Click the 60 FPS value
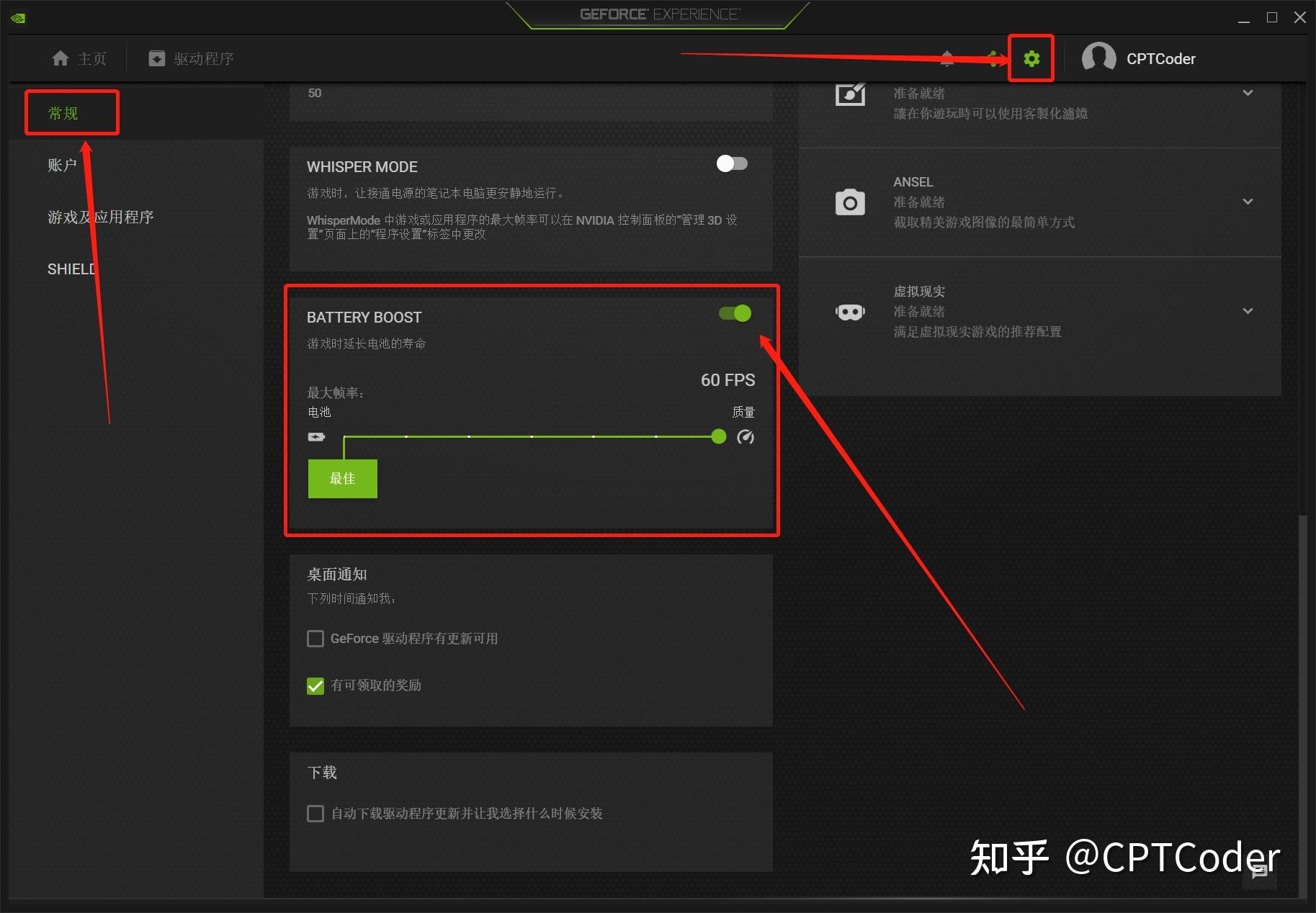Screen dimensions: 1316x913 point(728,380)
